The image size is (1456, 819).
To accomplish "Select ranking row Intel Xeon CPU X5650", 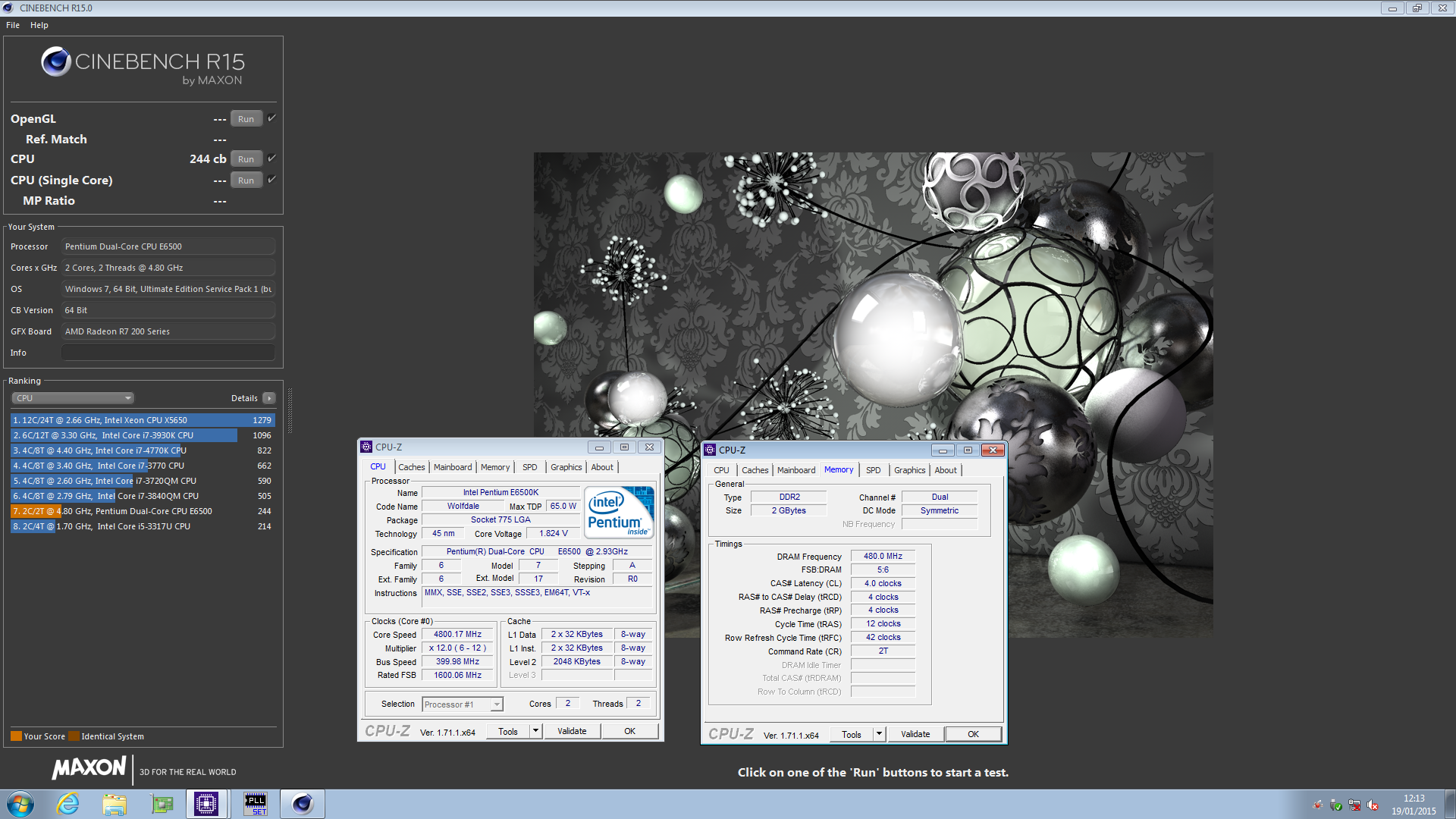I will coord(143,420).
